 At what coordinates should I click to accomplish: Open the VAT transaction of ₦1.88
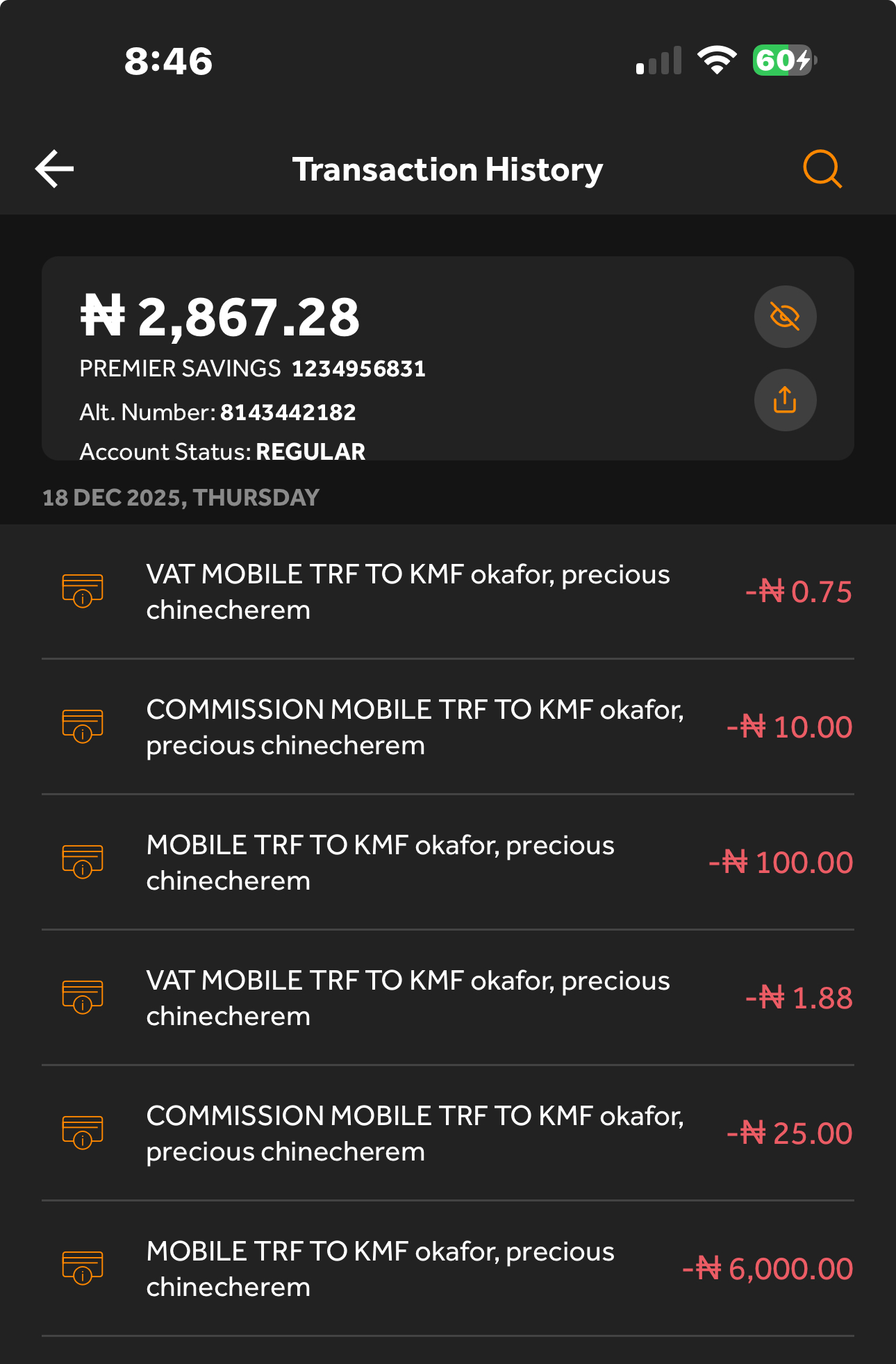(408, 998)
